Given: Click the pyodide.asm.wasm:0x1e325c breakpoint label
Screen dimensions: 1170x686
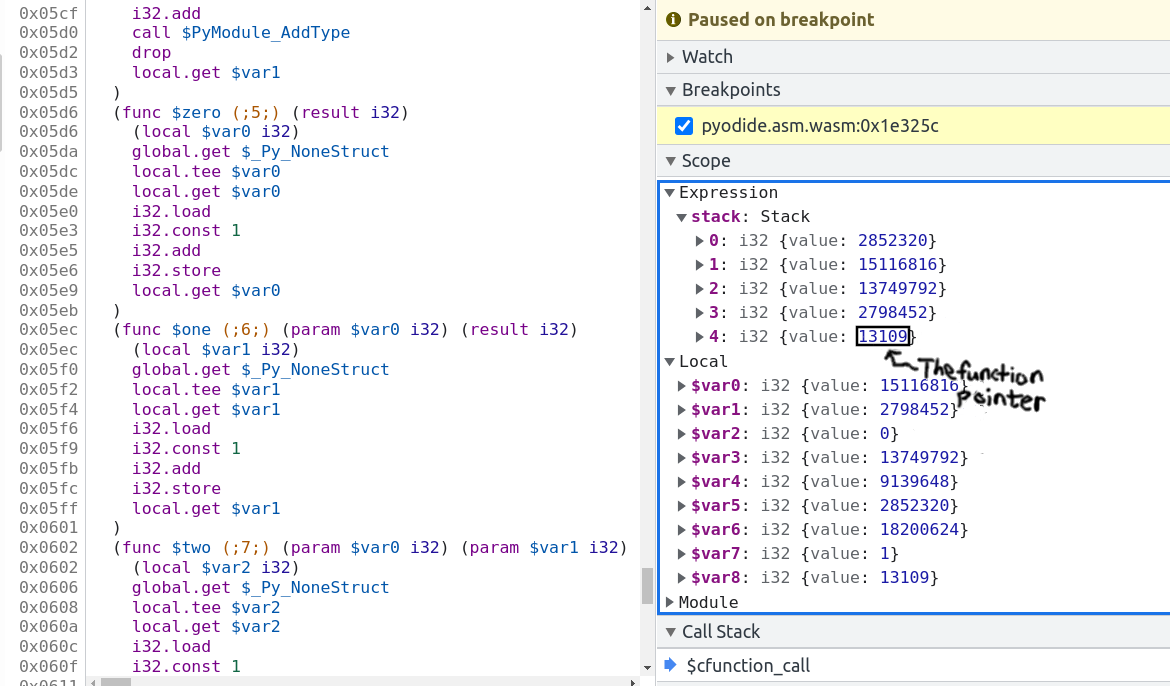Looking at the screenshot, I should 820,125.
